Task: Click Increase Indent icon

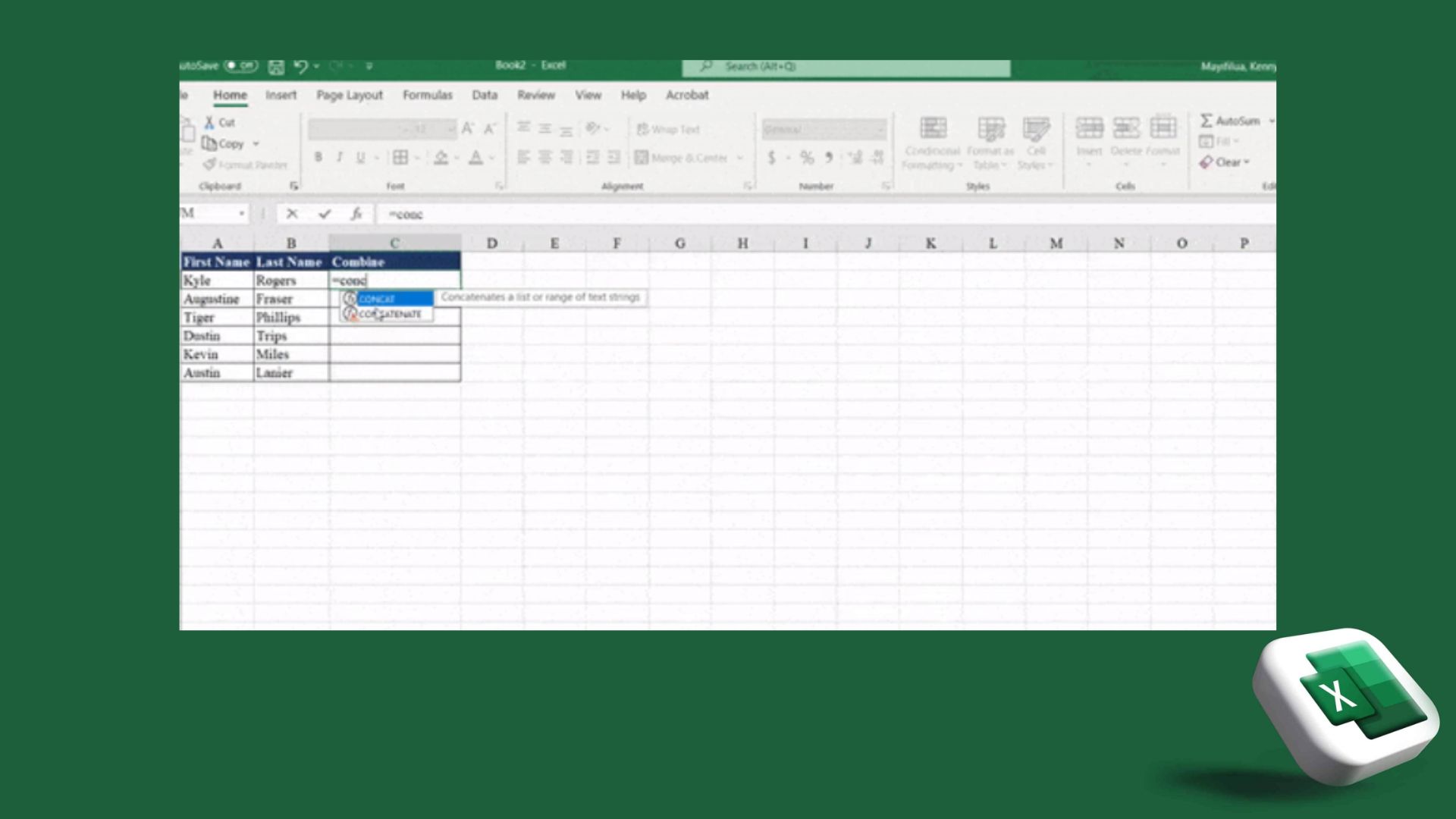Action: tap(614, 157)
